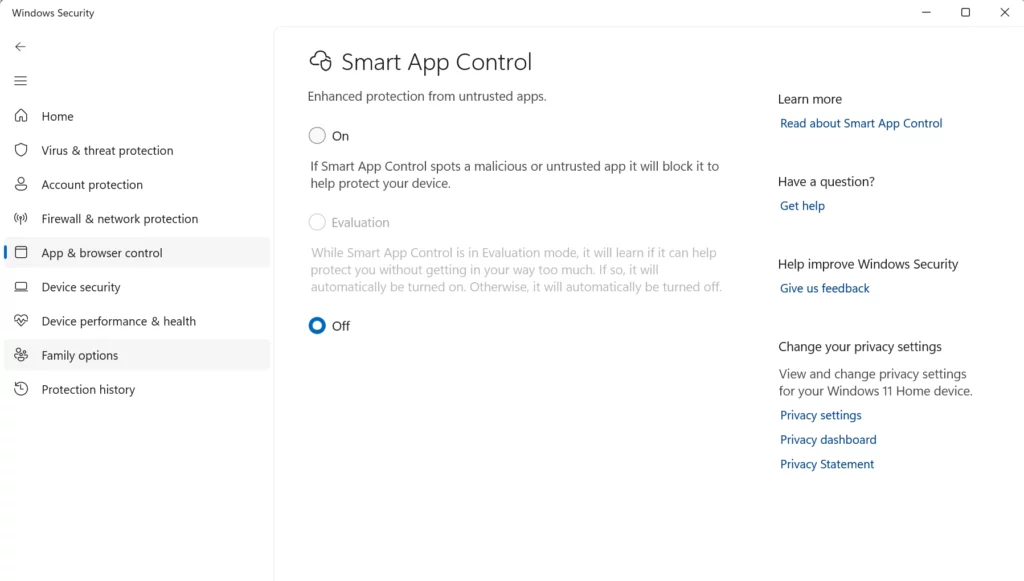This screenshot has width=1024, height=581.
Task: Open Firewall & network protection
Action: click(x=137, y=219)
